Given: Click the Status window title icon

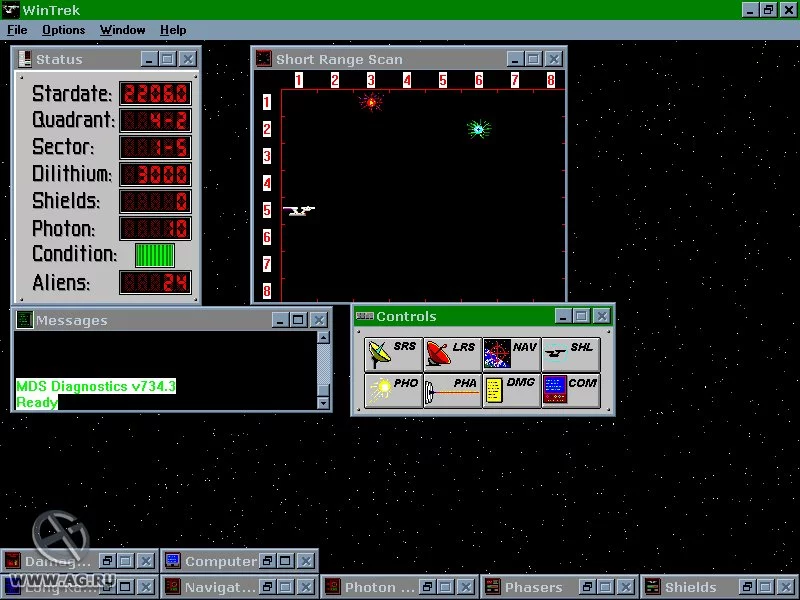Looking at the screenshot, I should (x=24, y=59).
